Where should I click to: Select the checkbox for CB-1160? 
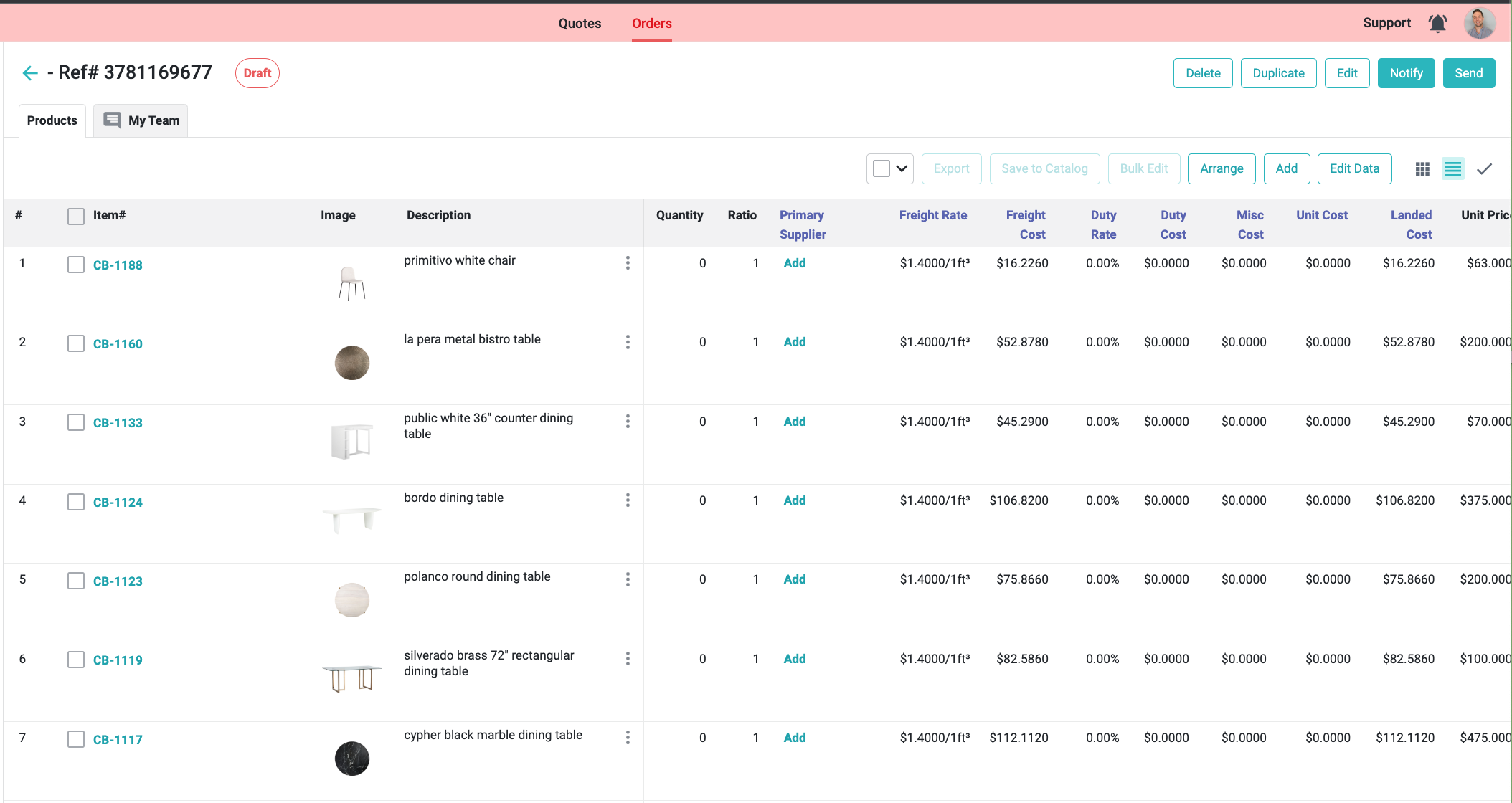[x=76, y=343]
